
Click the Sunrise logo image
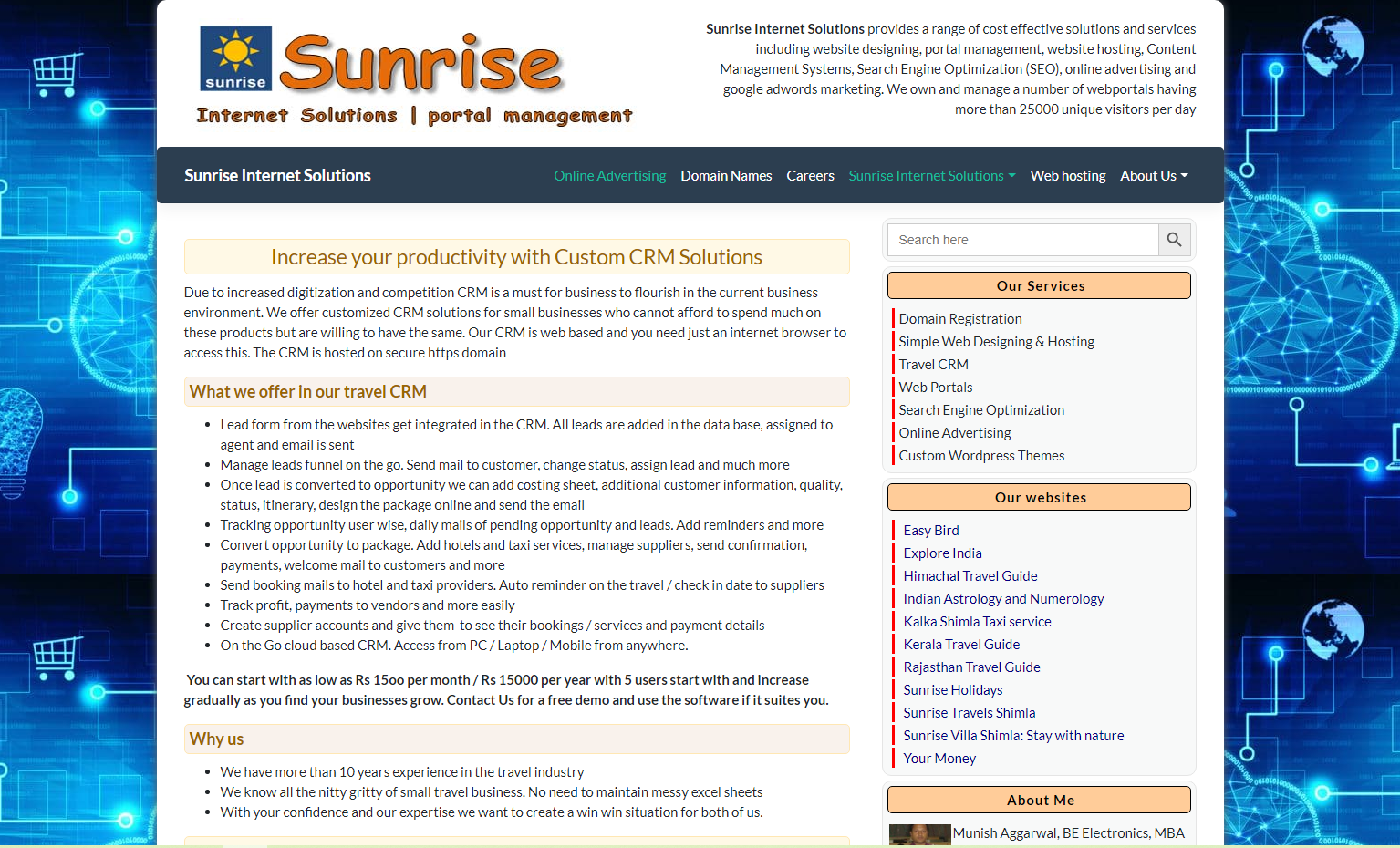pos(415,76)
